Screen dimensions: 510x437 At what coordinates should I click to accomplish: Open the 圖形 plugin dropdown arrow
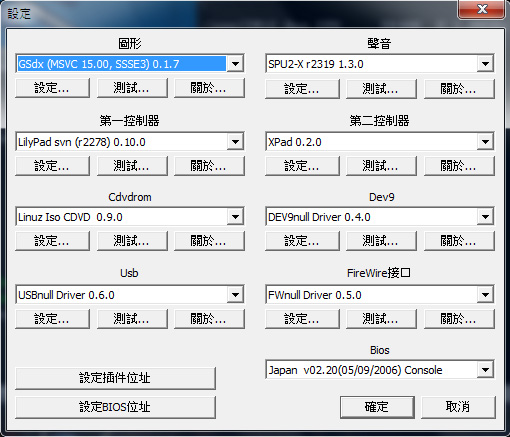(x=235, y=63)
